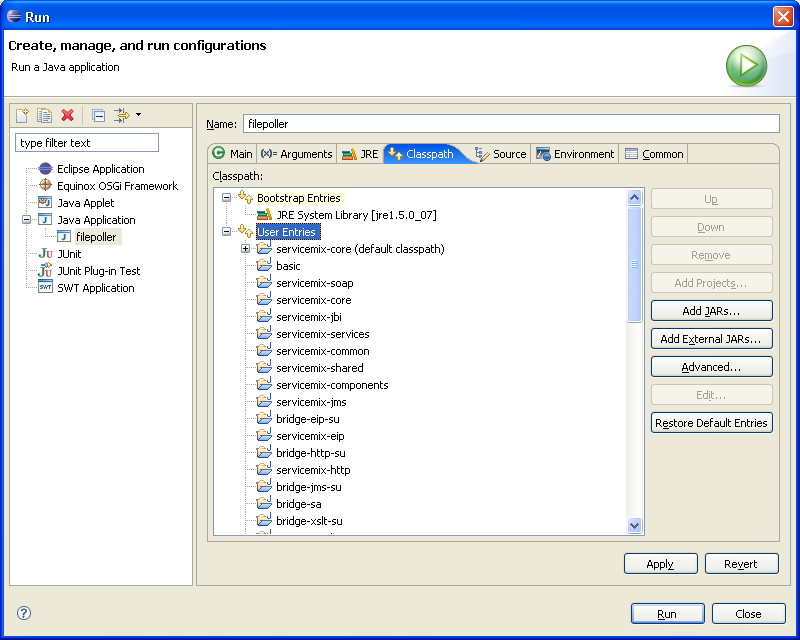Image resolution: width=800 pixels, height=640 pixels.
Task: Collapse the Java Application tree node
Action: tap(27, 220)
